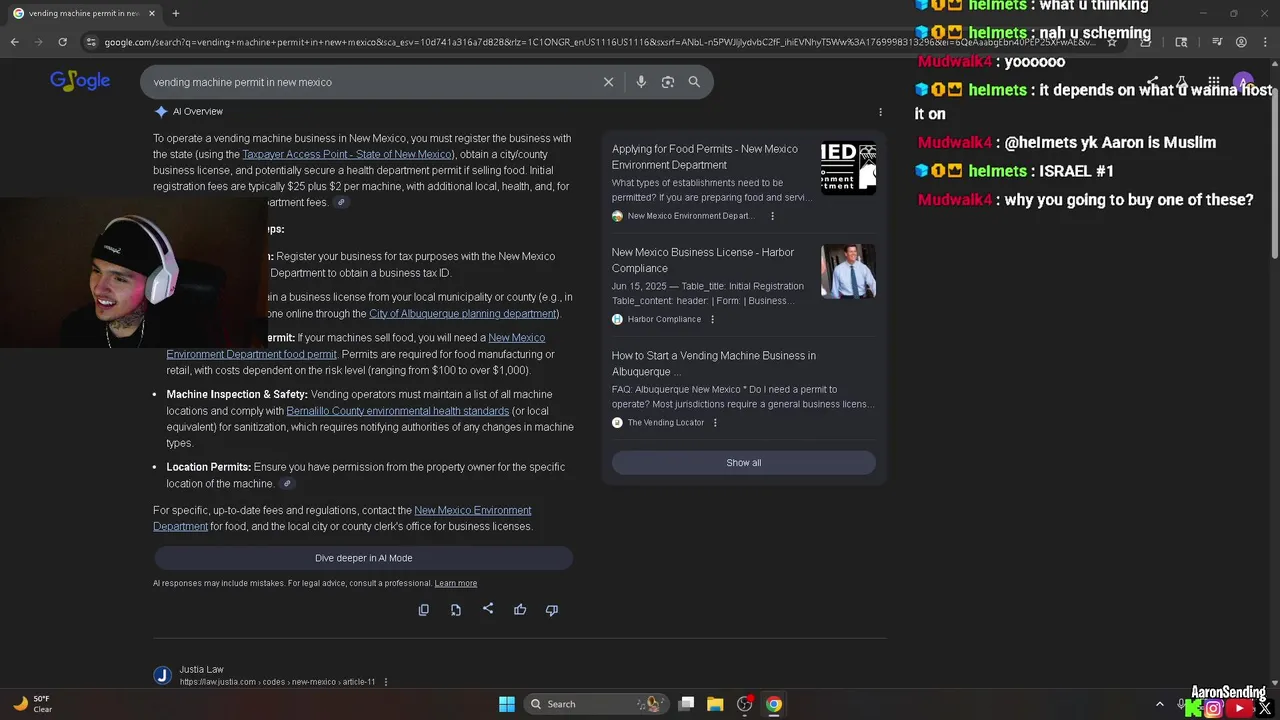Click the Windows taskbar Search box
The width and height of the screenshot is (1280, 720).
[x=595, y=704]
